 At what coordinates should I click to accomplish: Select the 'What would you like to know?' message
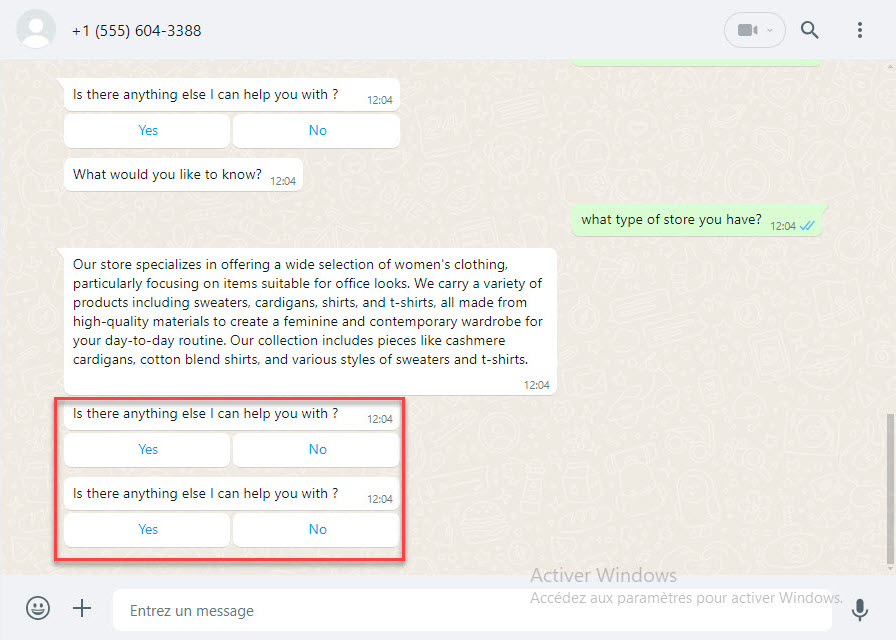(x=183, y=175)
